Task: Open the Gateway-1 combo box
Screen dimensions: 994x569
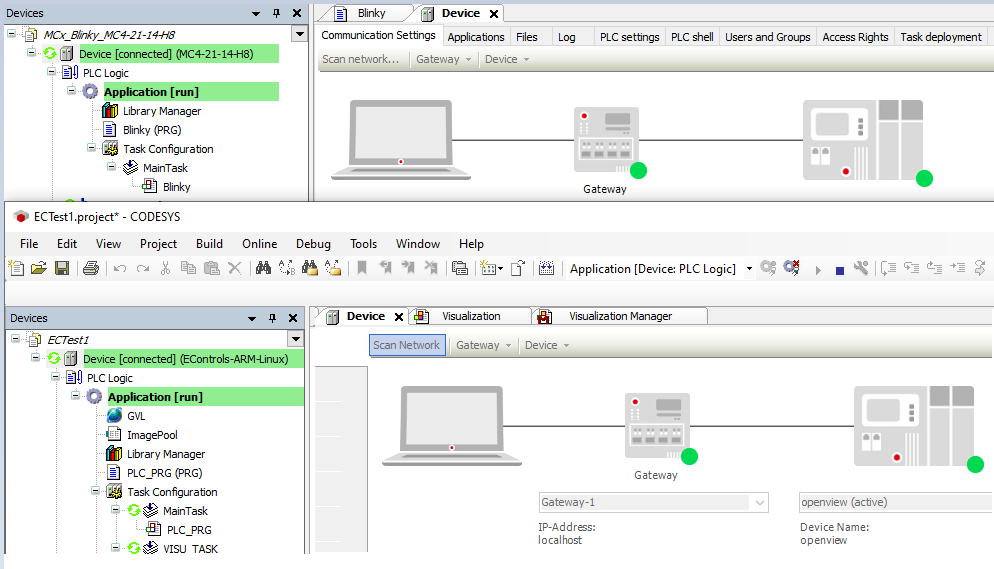Action: point(653,502)
